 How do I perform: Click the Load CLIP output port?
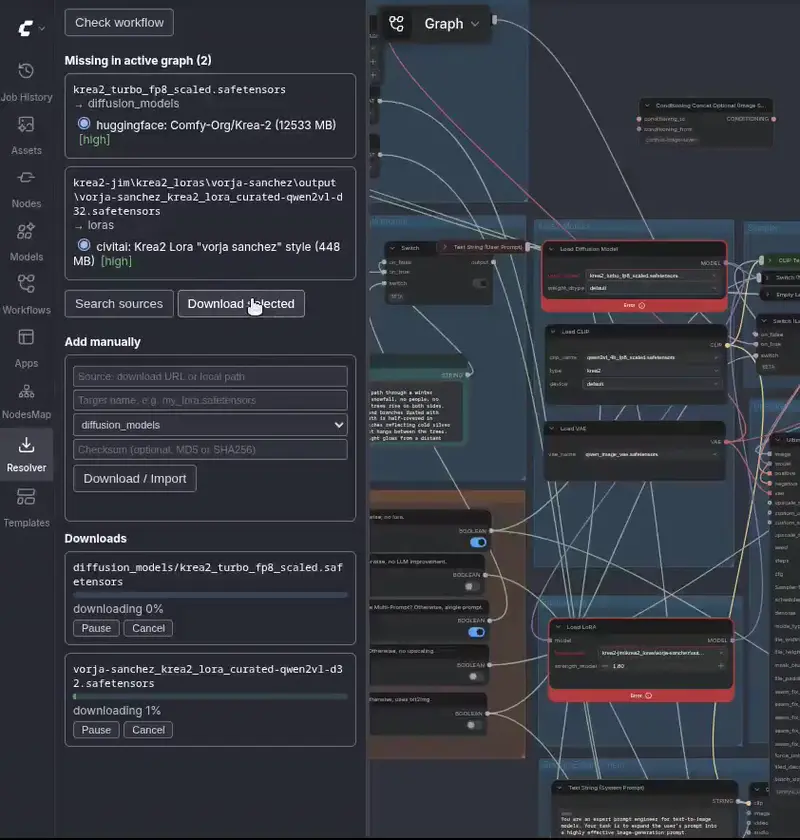(x=727, y=346)
